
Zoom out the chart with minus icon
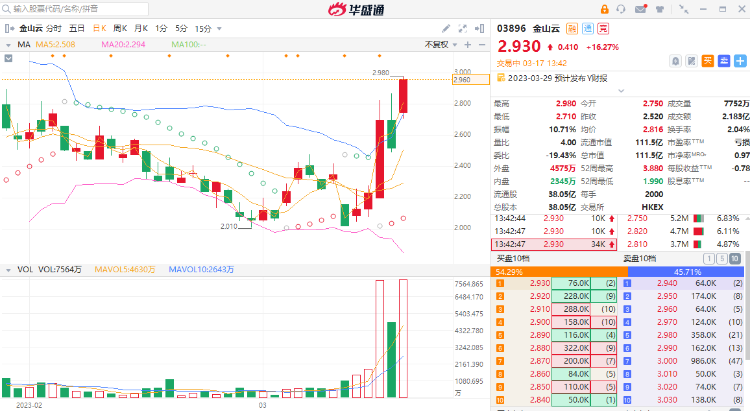[x=482, y=44]
